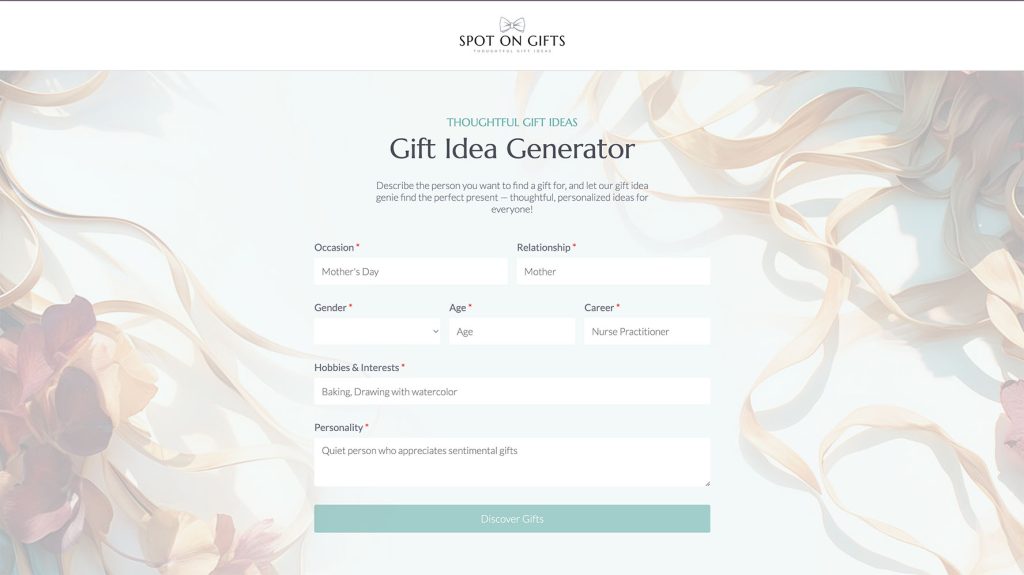Open the Gender dropdown
Screen dimensions: 1024x575
pyautogui.click(x=376, y=331)
